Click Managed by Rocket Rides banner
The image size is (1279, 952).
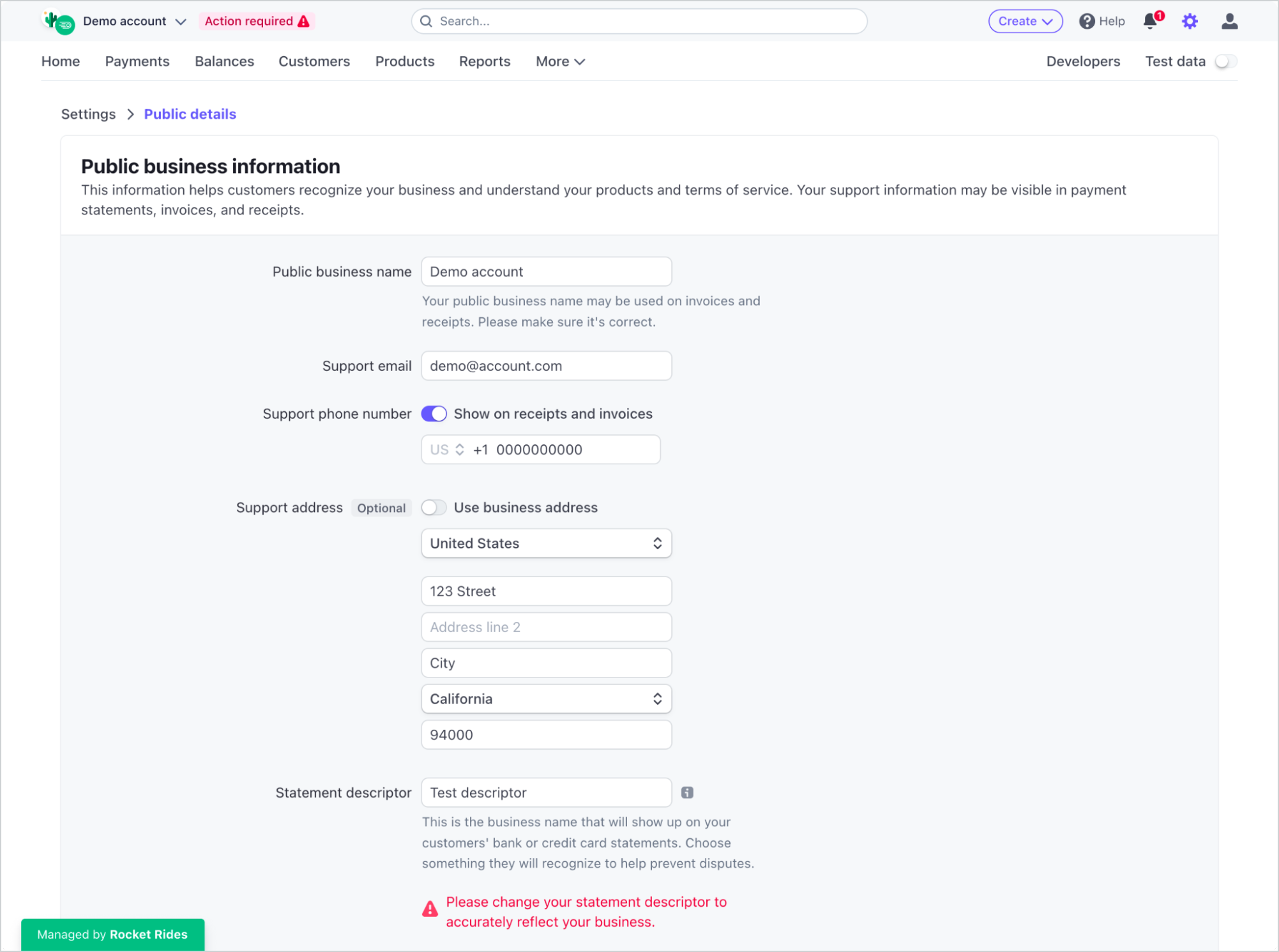coord(112,934)
